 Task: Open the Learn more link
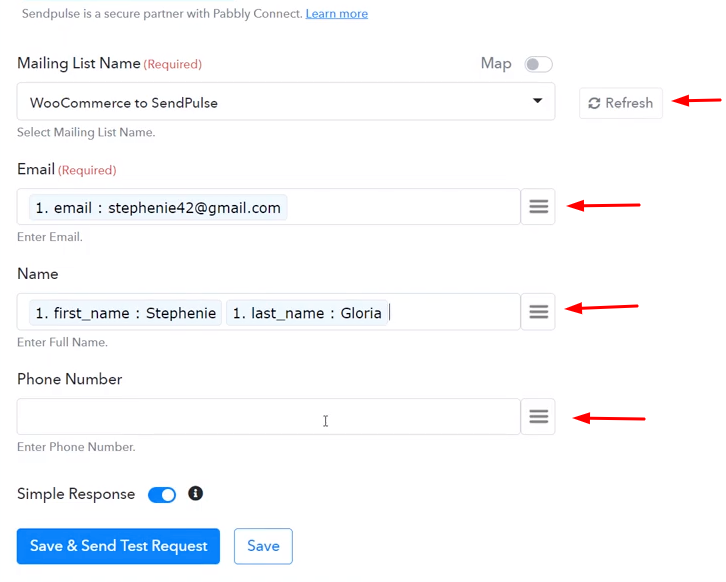click(337, 13)
